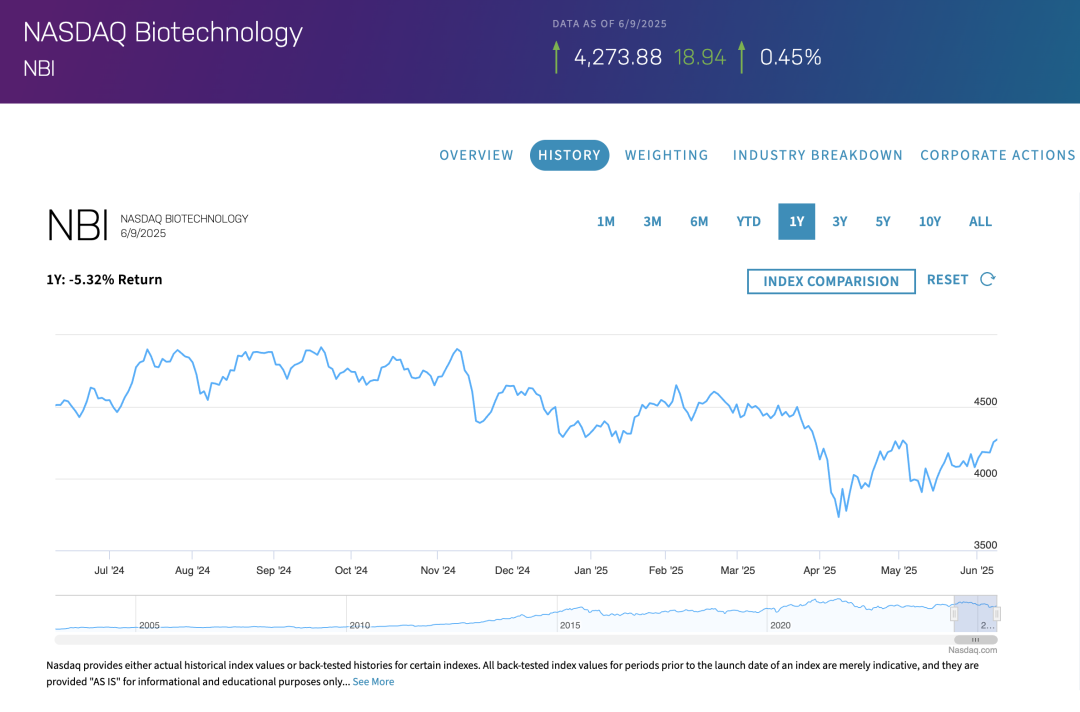The image size is (1080, 712).
Task: Click the Dec '24 x-axis label
Action: point(512,570)
